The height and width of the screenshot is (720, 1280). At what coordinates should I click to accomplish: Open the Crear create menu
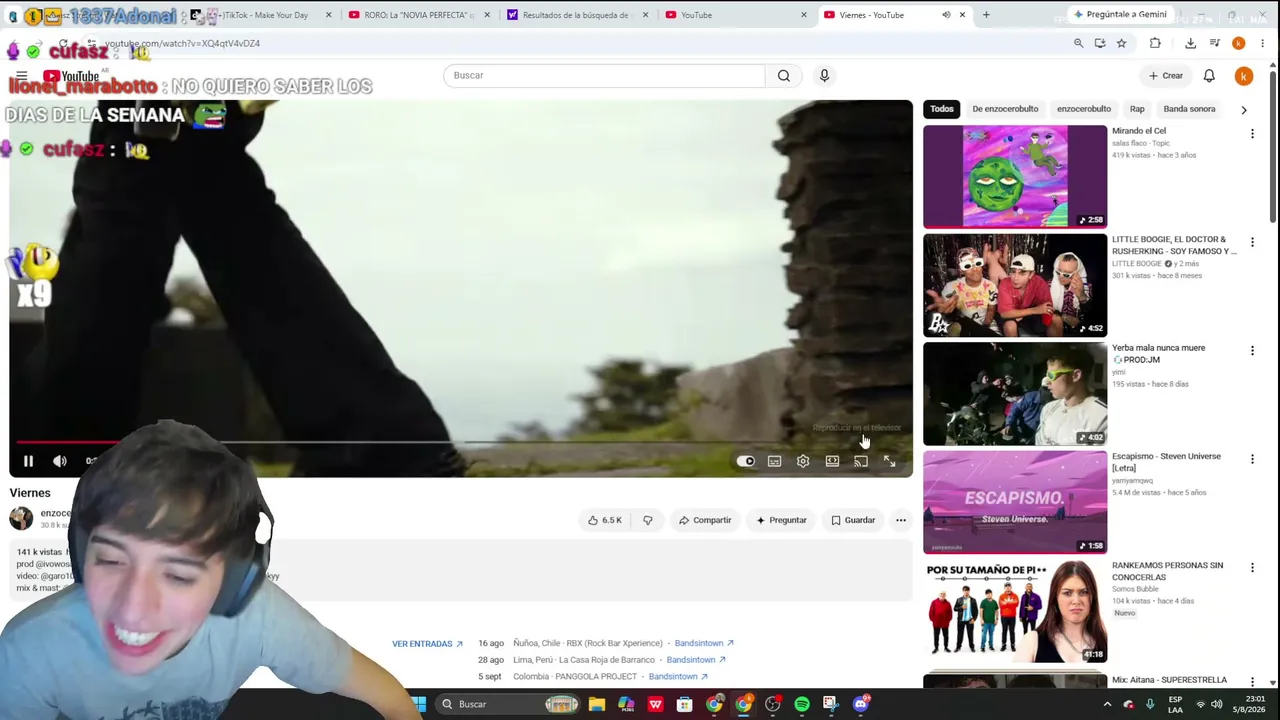[x=1166, y=75]
